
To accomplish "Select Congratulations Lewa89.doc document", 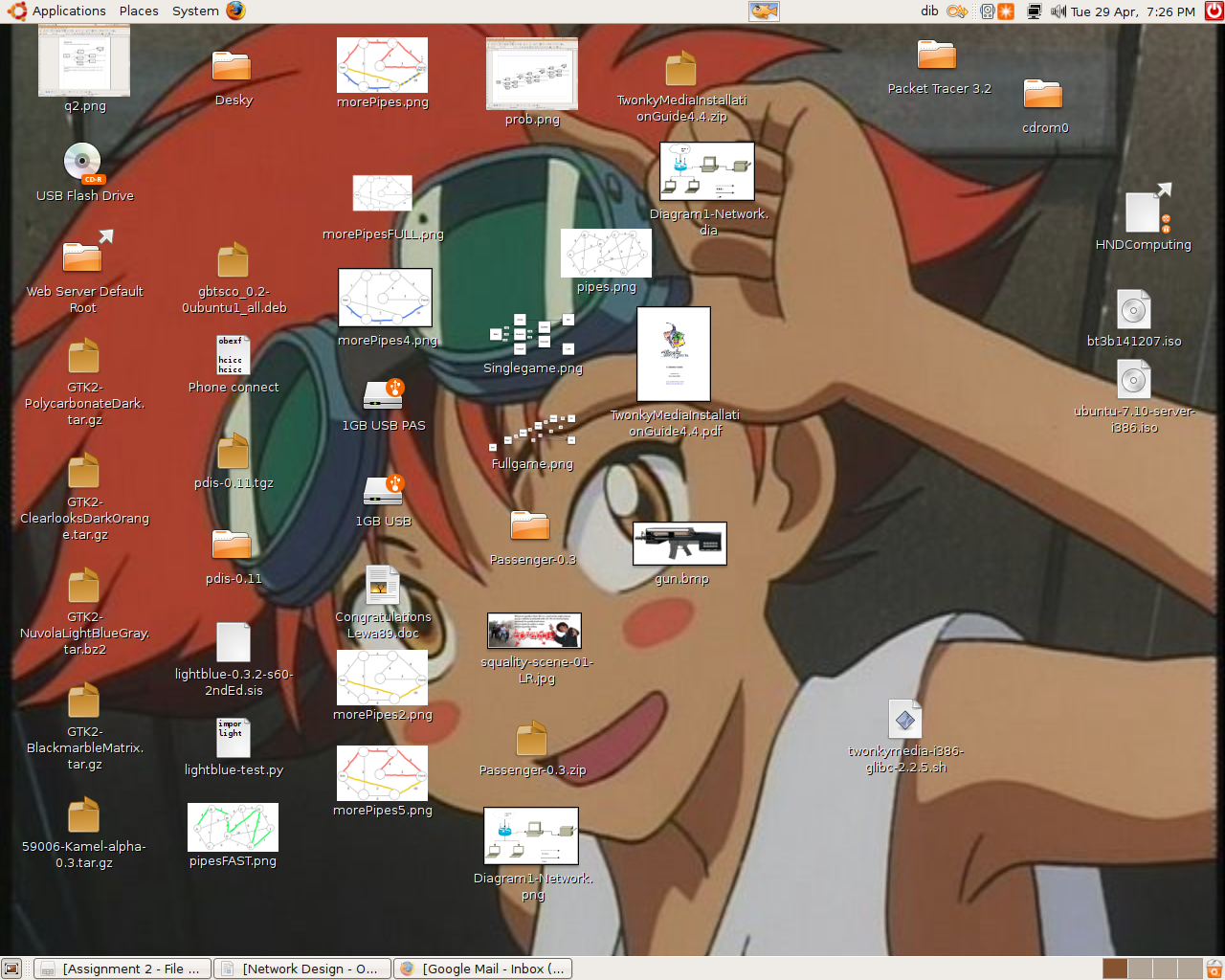I will [x=382, y=585].
